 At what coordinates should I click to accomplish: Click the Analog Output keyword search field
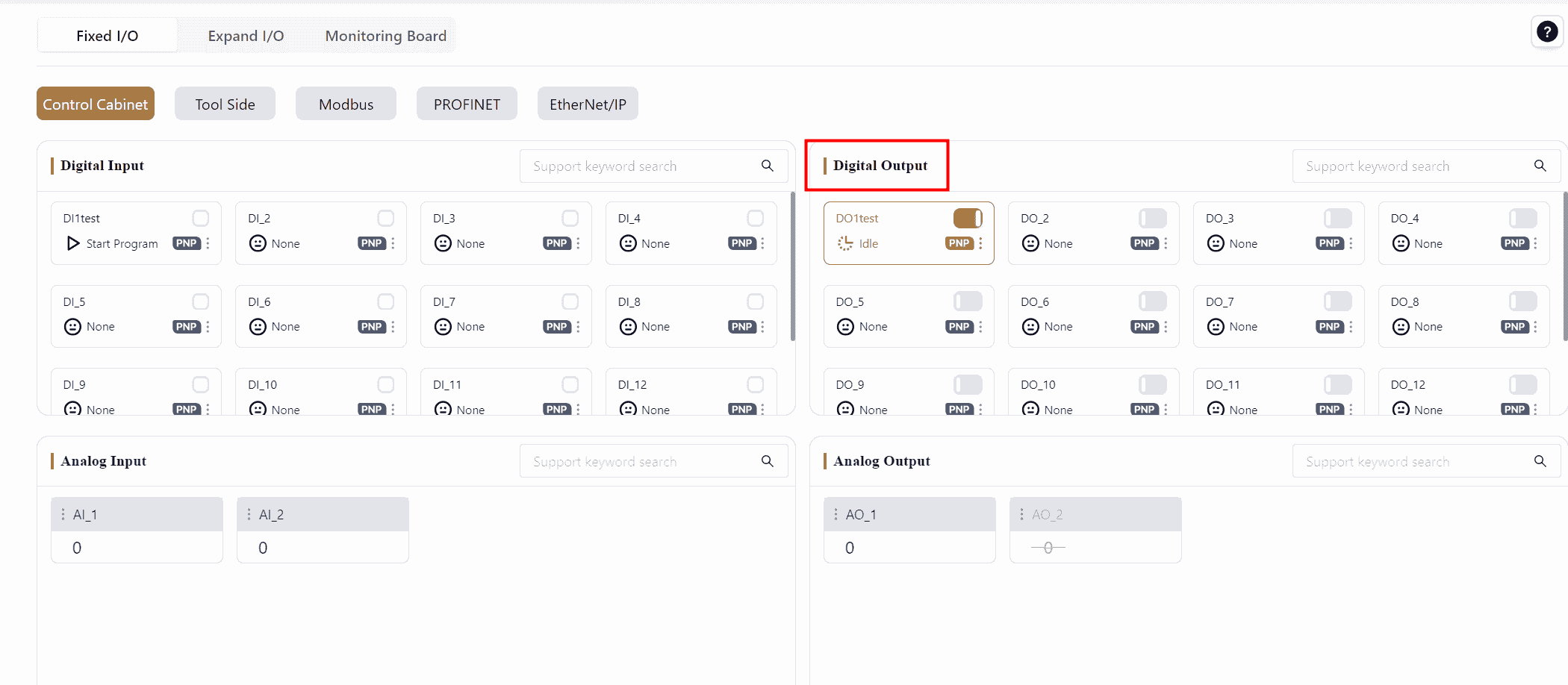[1411, 462]
